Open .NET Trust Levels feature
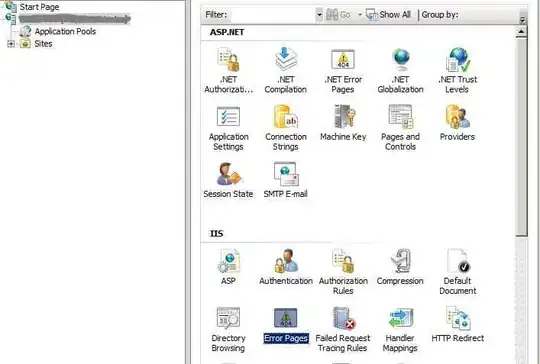 pyautogui.click(x=457, y=70)
